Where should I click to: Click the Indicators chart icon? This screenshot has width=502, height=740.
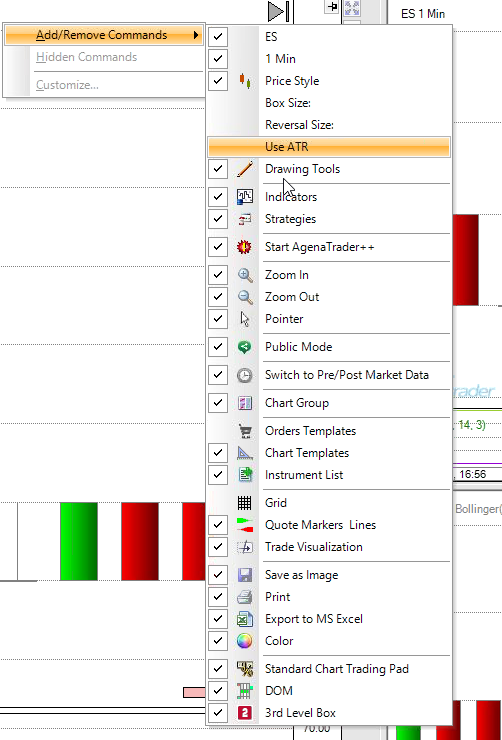tap(244, 197)
